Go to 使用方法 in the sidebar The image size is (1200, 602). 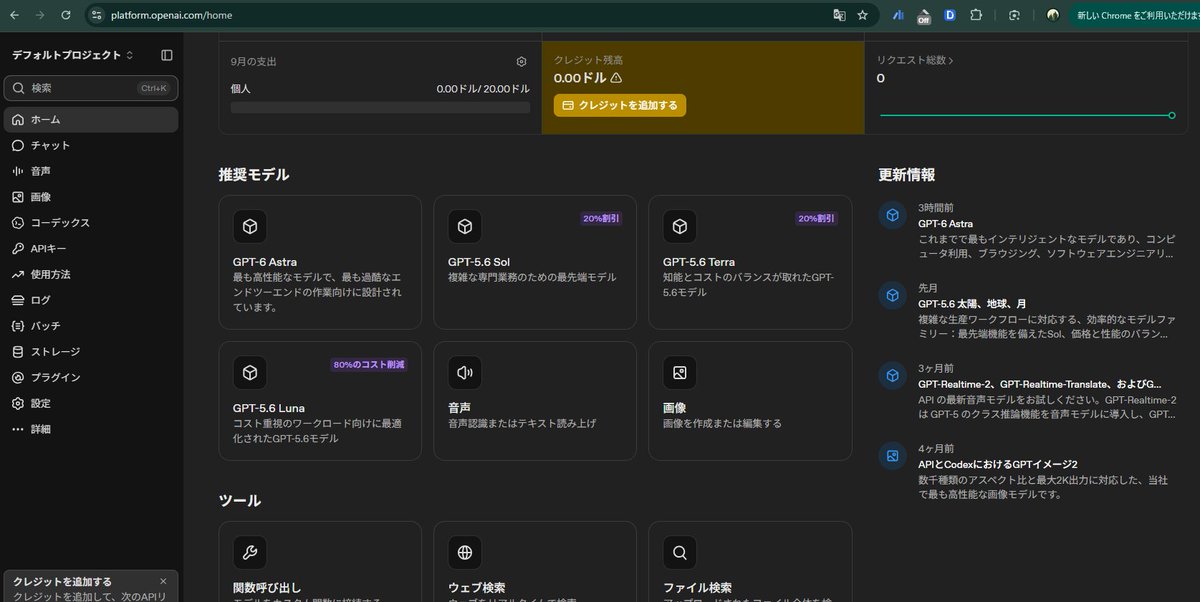[x=91, y=274]
